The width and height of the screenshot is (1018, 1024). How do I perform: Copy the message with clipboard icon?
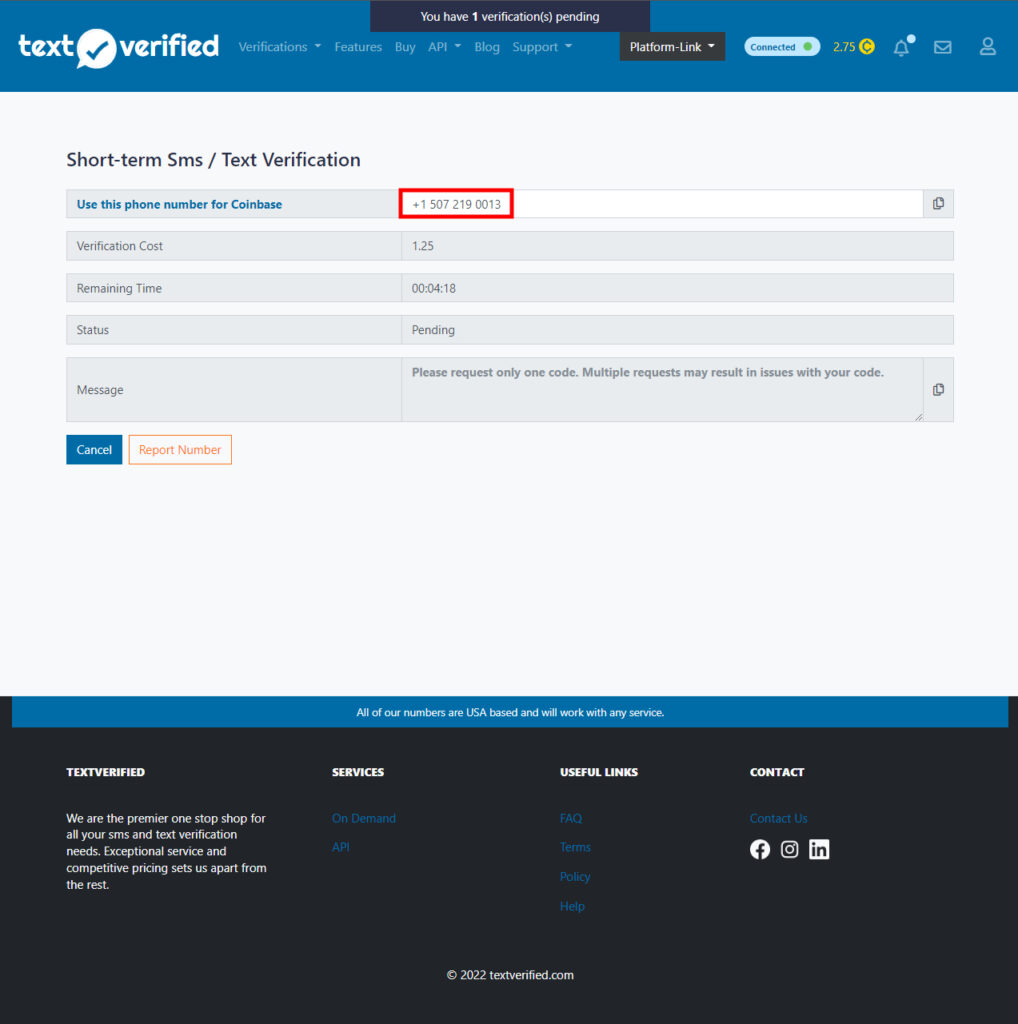[938, 389]
